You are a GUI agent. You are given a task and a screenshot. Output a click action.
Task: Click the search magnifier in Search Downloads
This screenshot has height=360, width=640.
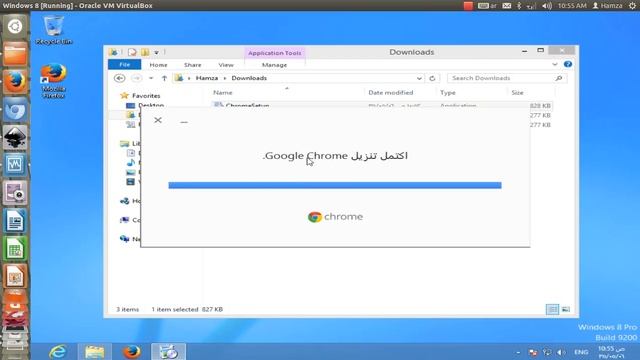[x=559, y=78]
